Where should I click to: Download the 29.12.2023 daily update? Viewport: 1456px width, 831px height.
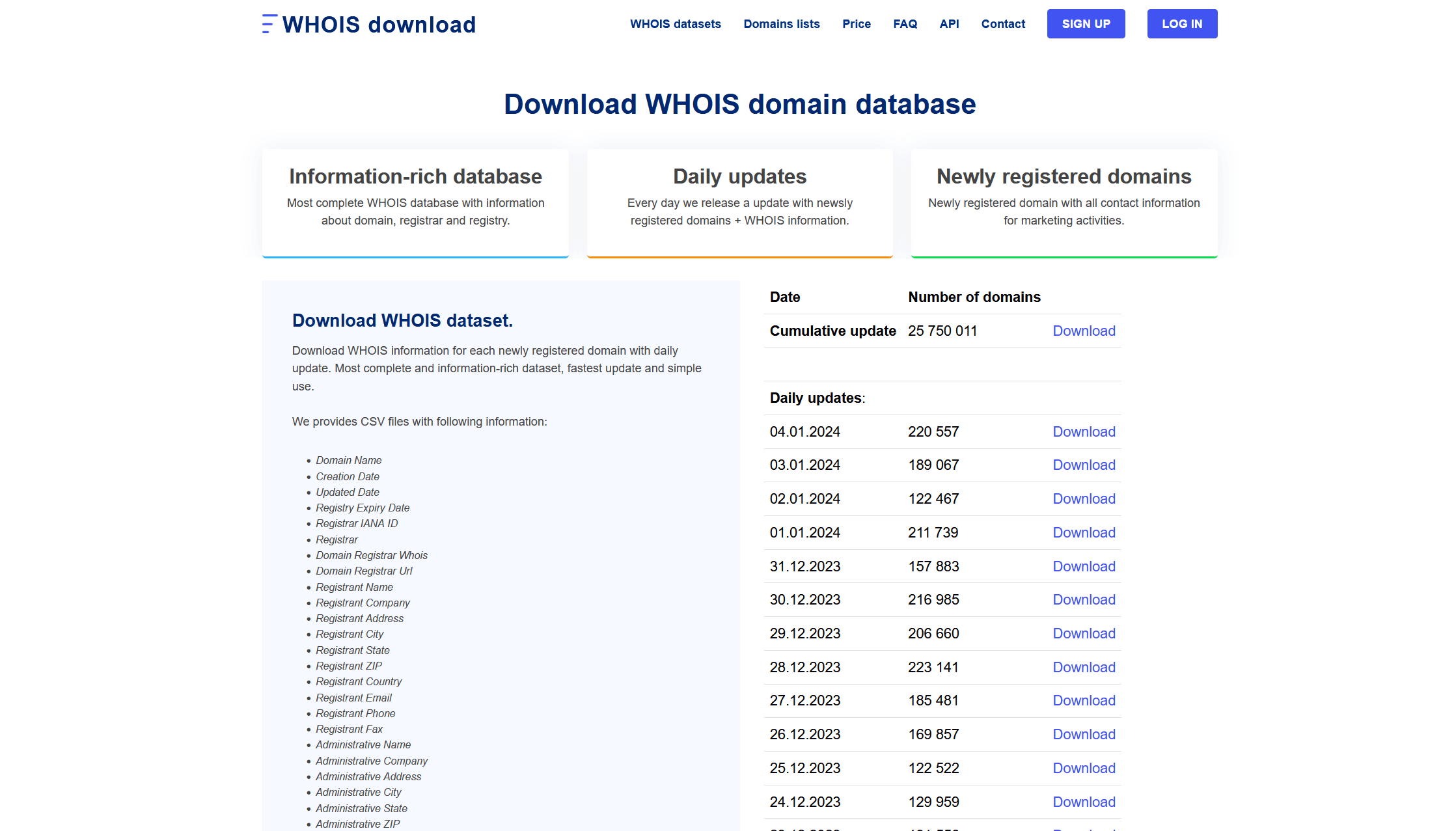click(1084, 633)
